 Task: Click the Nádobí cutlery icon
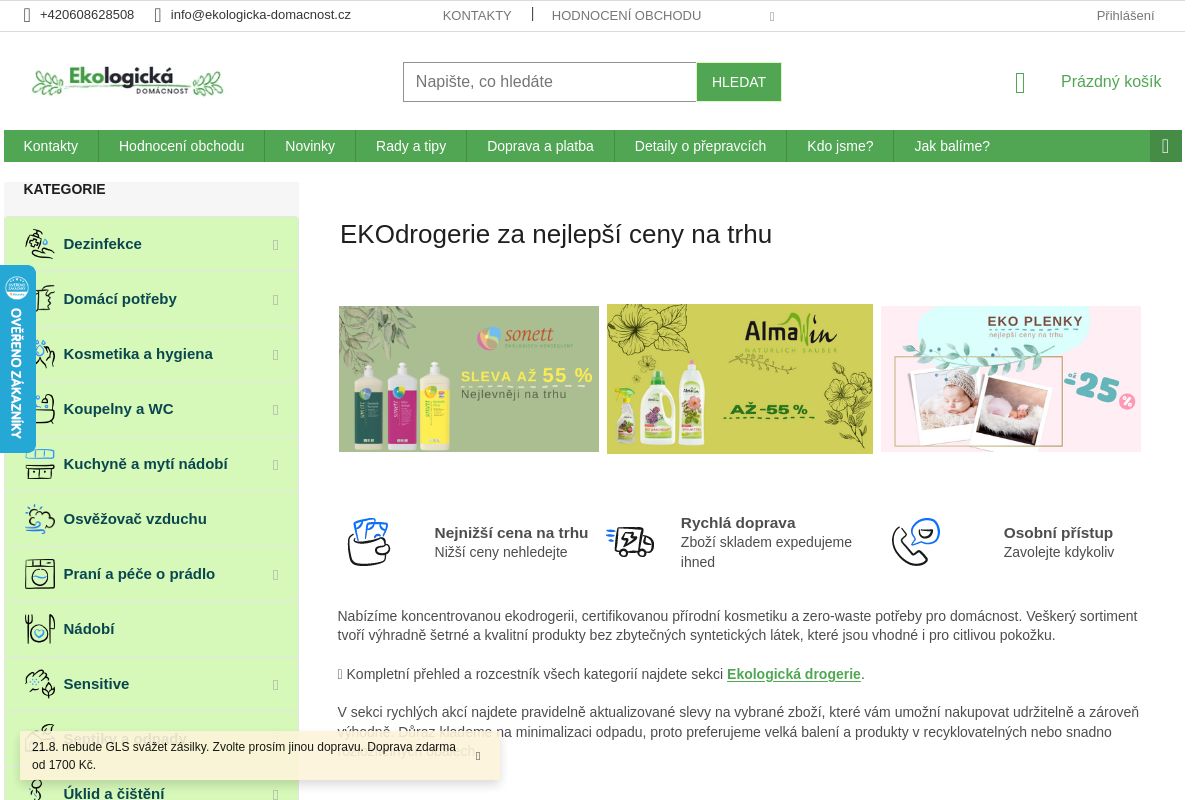tap(40, 629)
